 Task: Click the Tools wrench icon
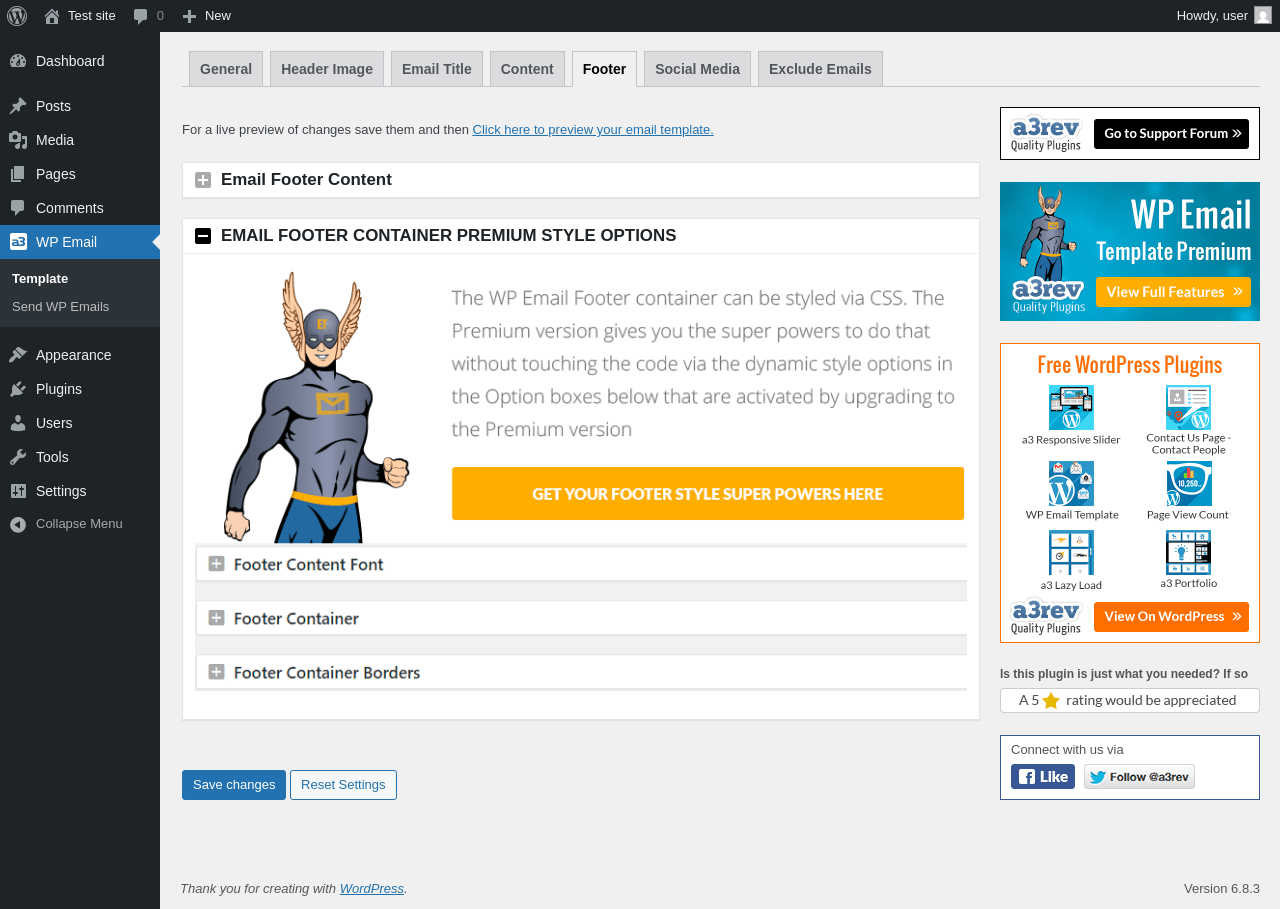coord(18,457)
